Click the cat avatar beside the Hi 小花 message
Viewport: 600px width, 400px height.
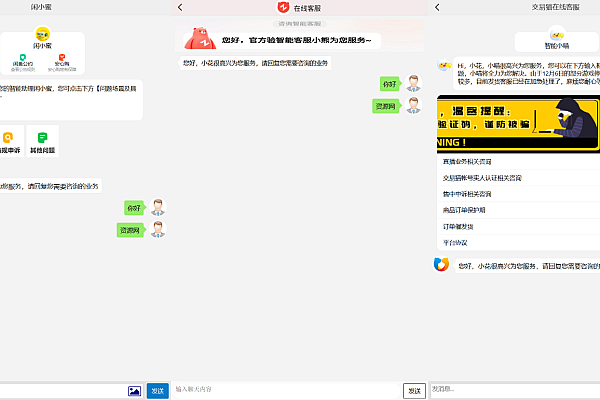pos(444,65)
